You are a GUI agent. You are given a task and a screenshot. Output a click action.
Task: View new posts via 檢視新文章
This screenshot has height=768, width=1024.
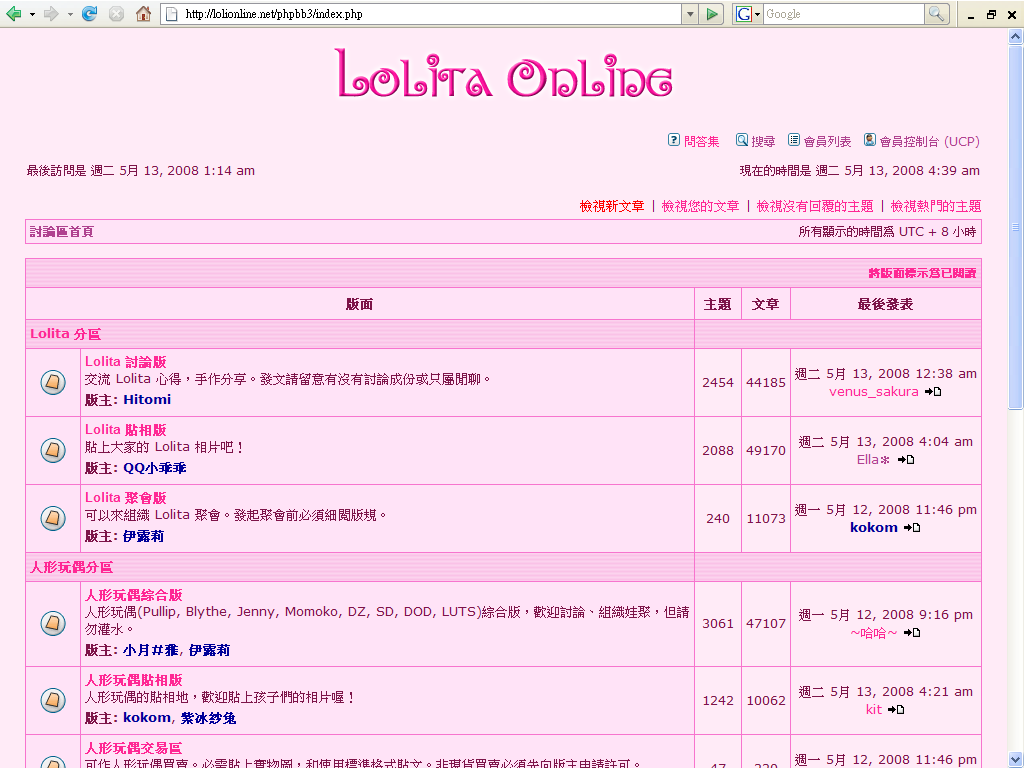tap(612, 206)
